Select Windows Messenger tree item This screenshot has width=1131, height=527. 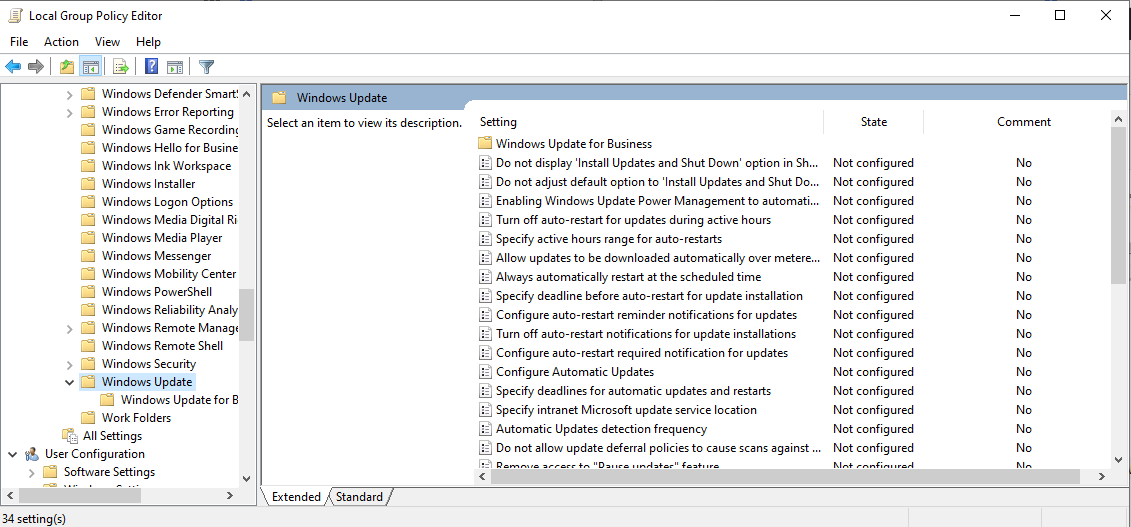click(157, 255)
